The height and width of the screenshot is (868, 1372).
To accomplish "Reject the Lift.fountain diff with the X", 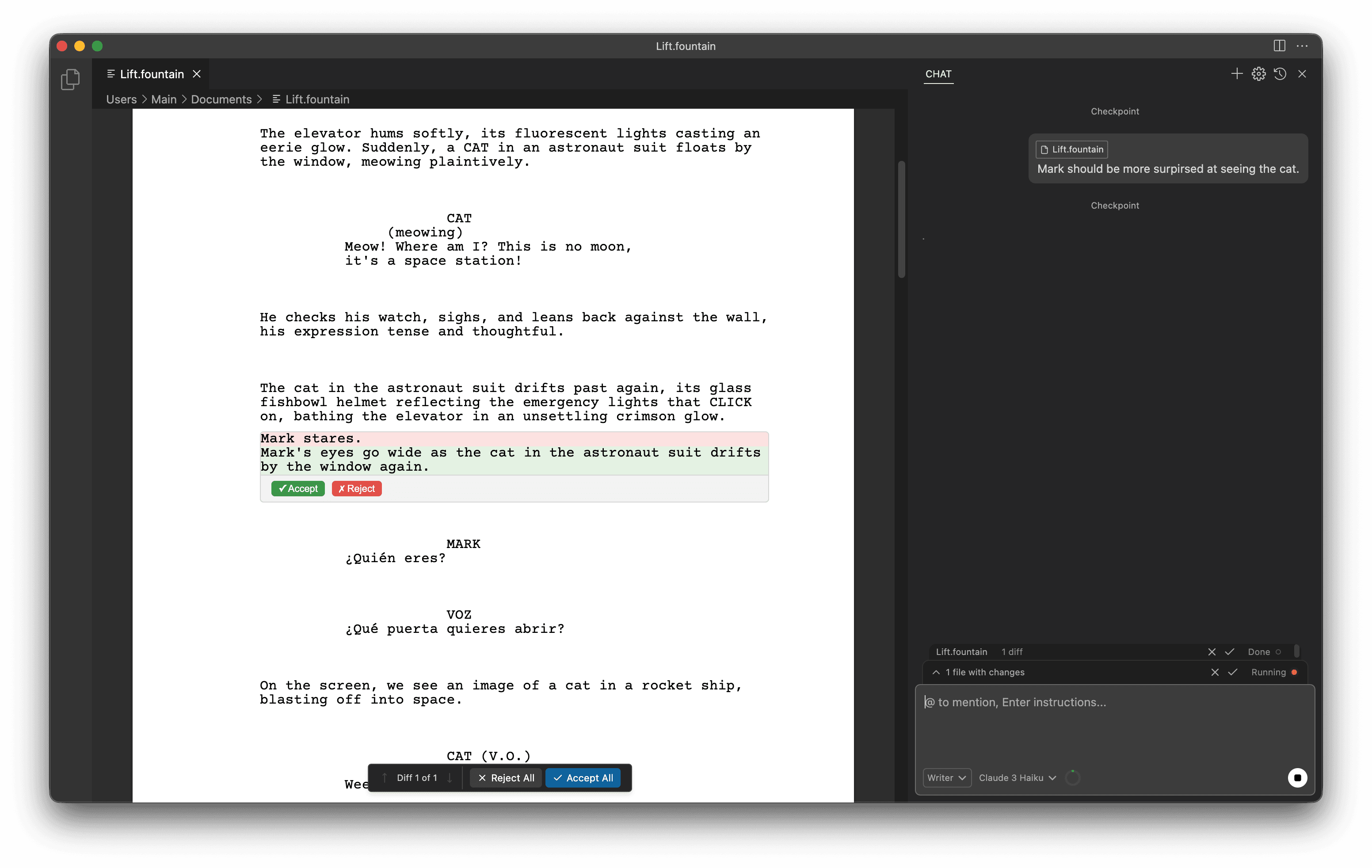I will click(1211, 651).
